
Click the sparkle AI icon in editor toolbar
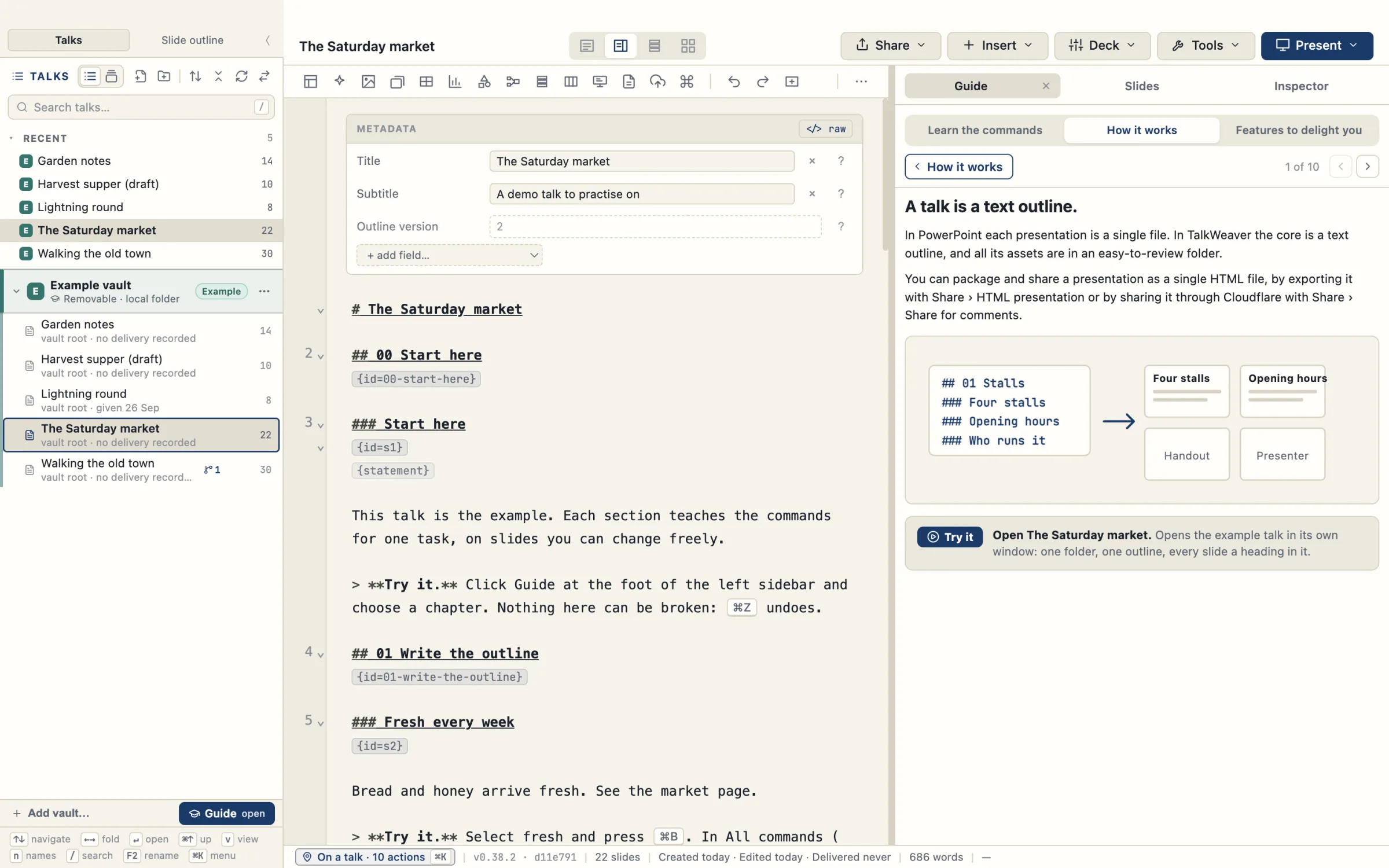[340, 82]
